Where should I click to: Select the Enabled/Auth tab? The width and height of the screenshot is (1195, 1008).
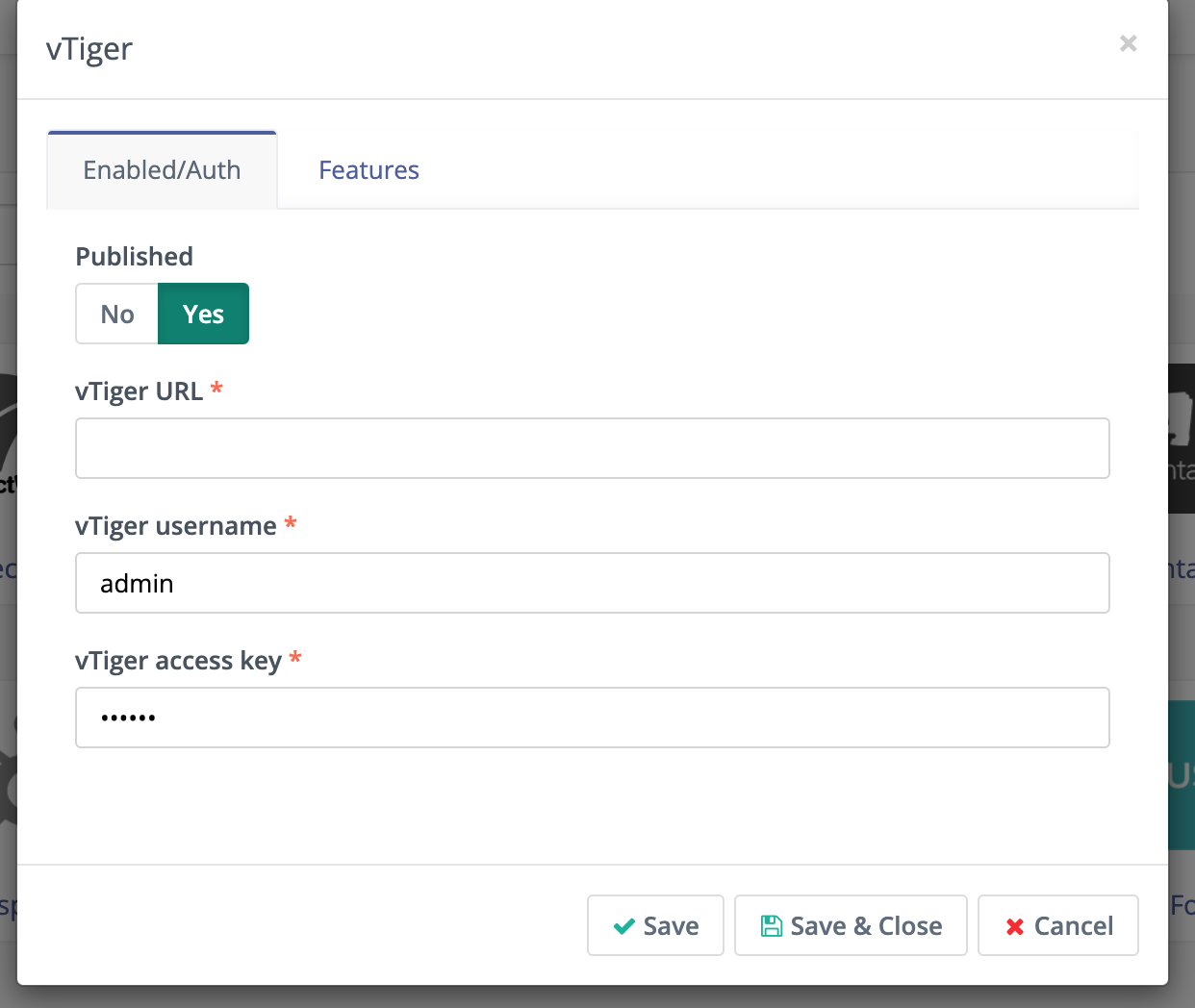(x=162, y=170)
